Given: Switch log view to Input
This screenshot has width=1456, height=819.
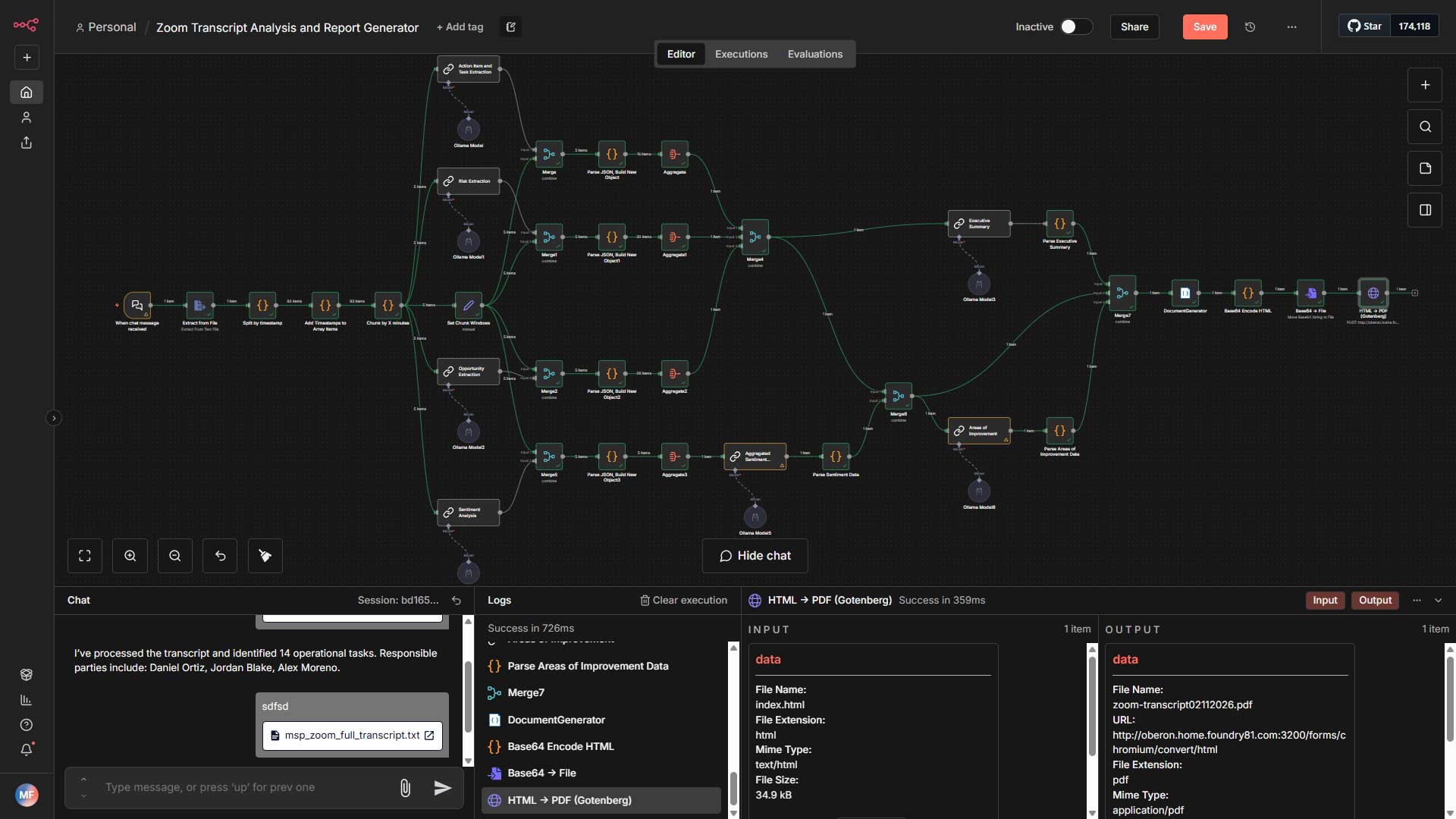Looking at the screenshot, I should 1325,600.
